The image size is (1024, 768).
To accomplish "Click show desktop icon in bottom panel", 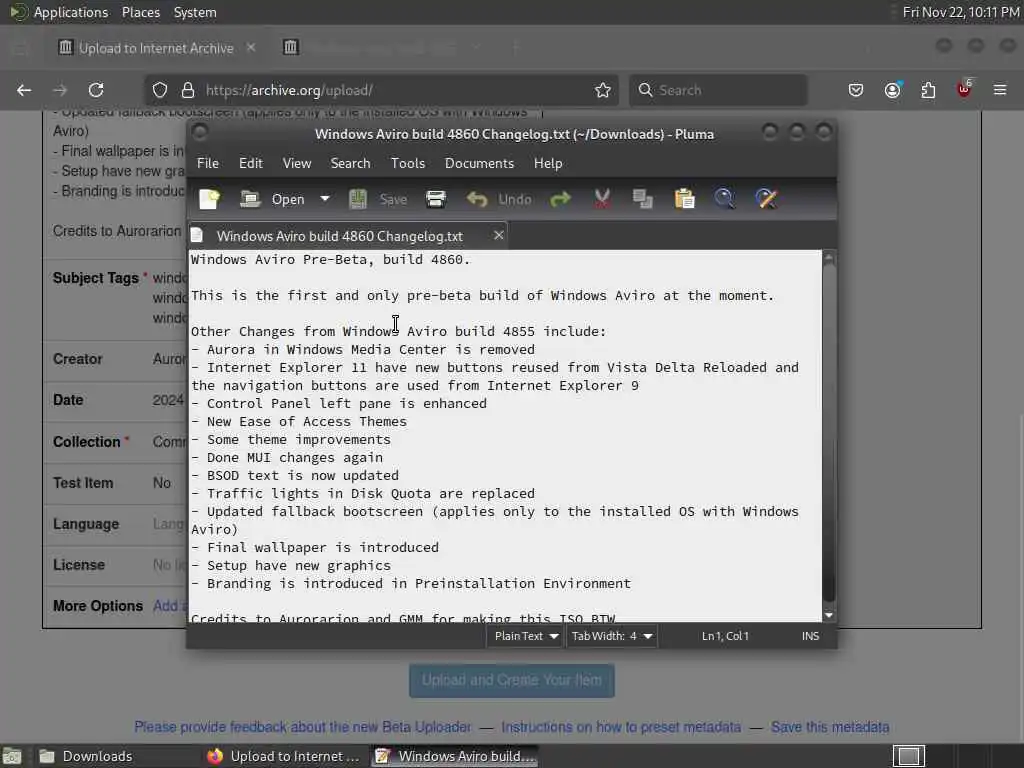I will point(12,756).
